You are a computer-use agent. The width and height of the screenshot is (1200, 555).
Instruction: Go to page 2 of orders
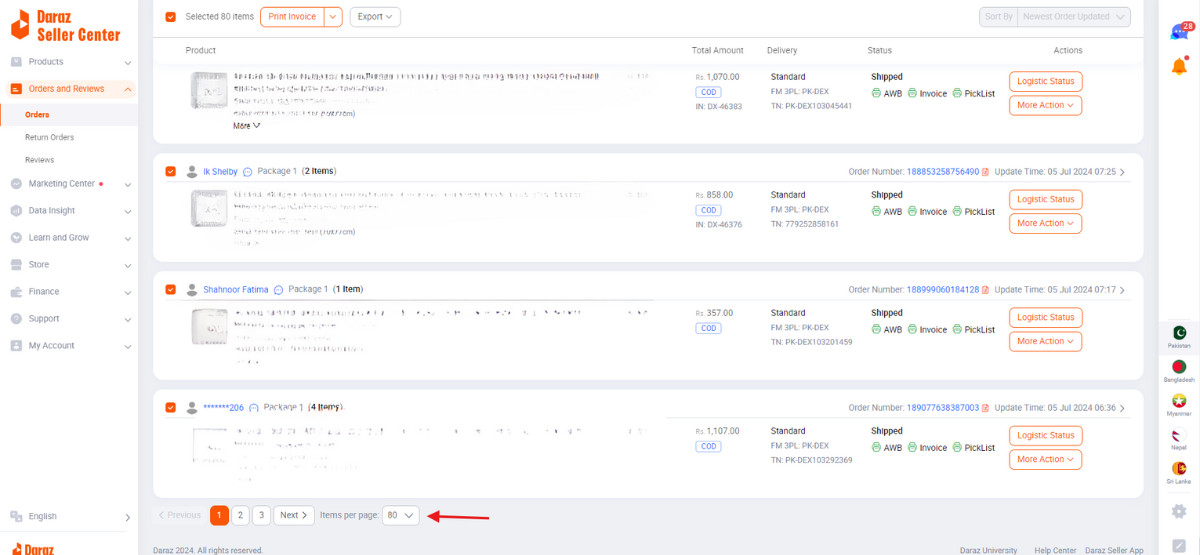tap(240, 515)
